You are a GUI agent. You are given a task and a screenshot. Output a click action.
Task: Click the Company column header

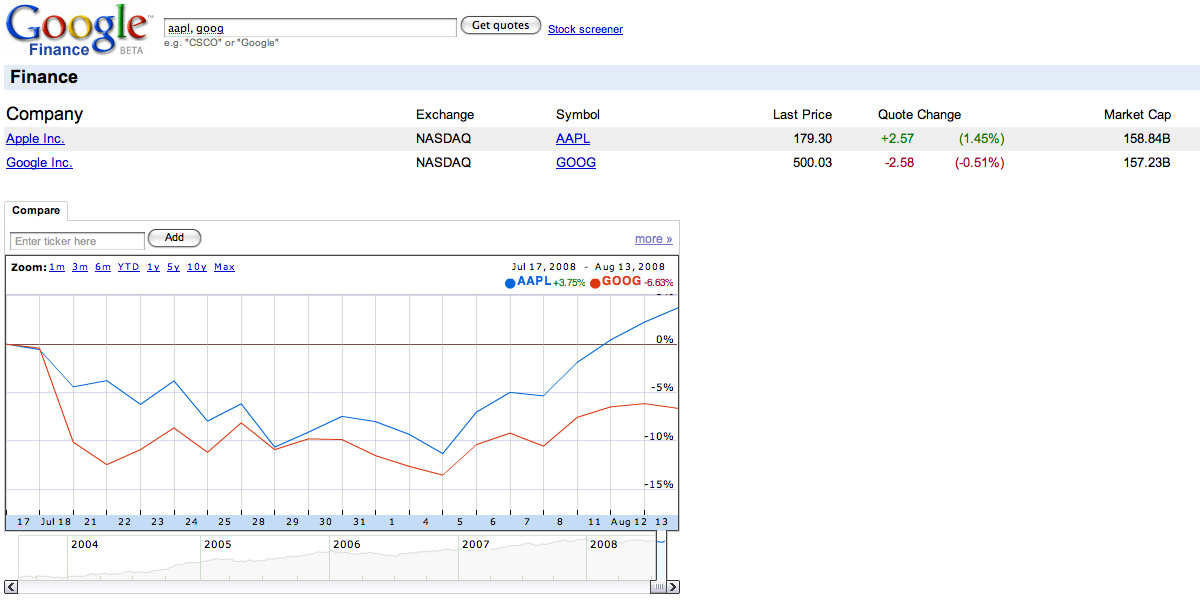(x=45, y=114)
